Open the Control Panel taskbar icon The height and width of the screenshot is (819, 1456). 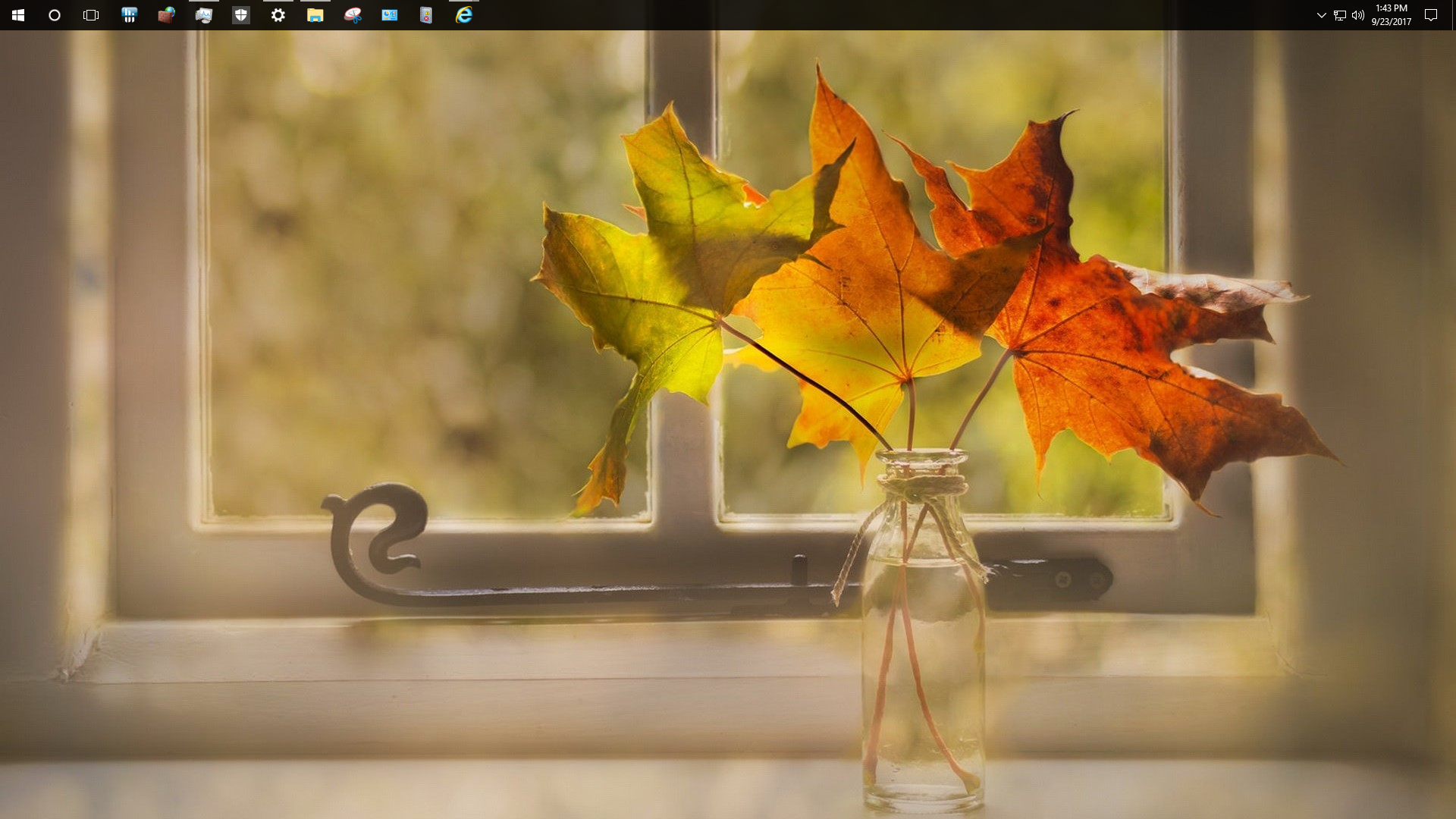click(x=390, y=15)
